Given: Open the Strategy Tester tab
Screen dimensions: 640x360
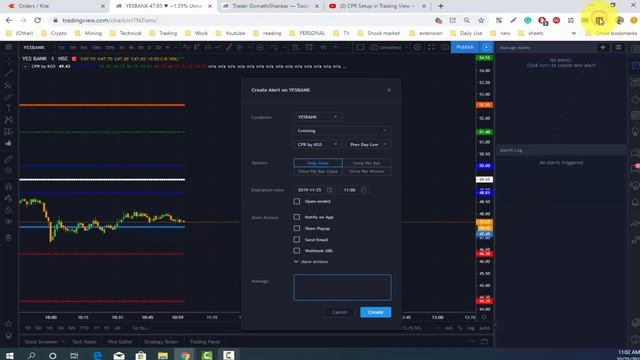Looking at the screenshot, I should click(161, 342).
